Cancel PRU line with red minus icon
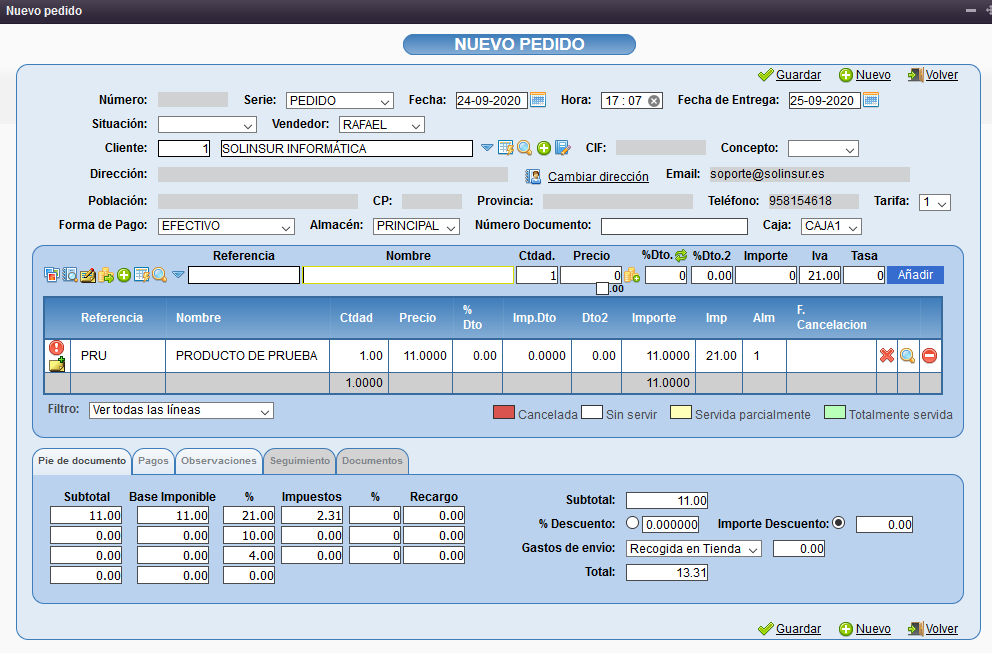The height and width of the screenshot is (653, 992). (x=929, y=356)
